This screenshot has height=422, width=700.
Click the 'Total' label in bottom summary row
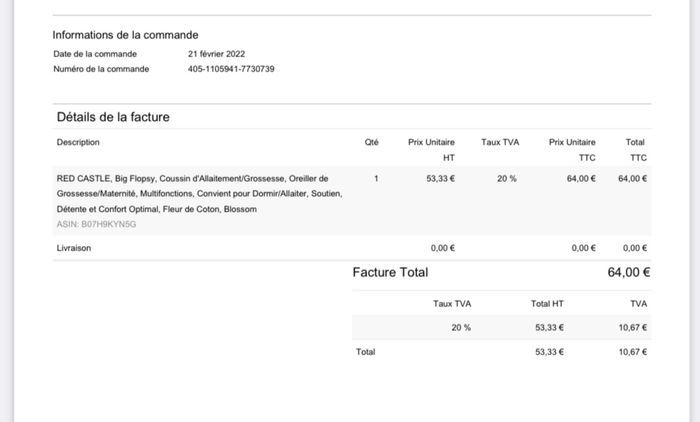coord(366,351)
